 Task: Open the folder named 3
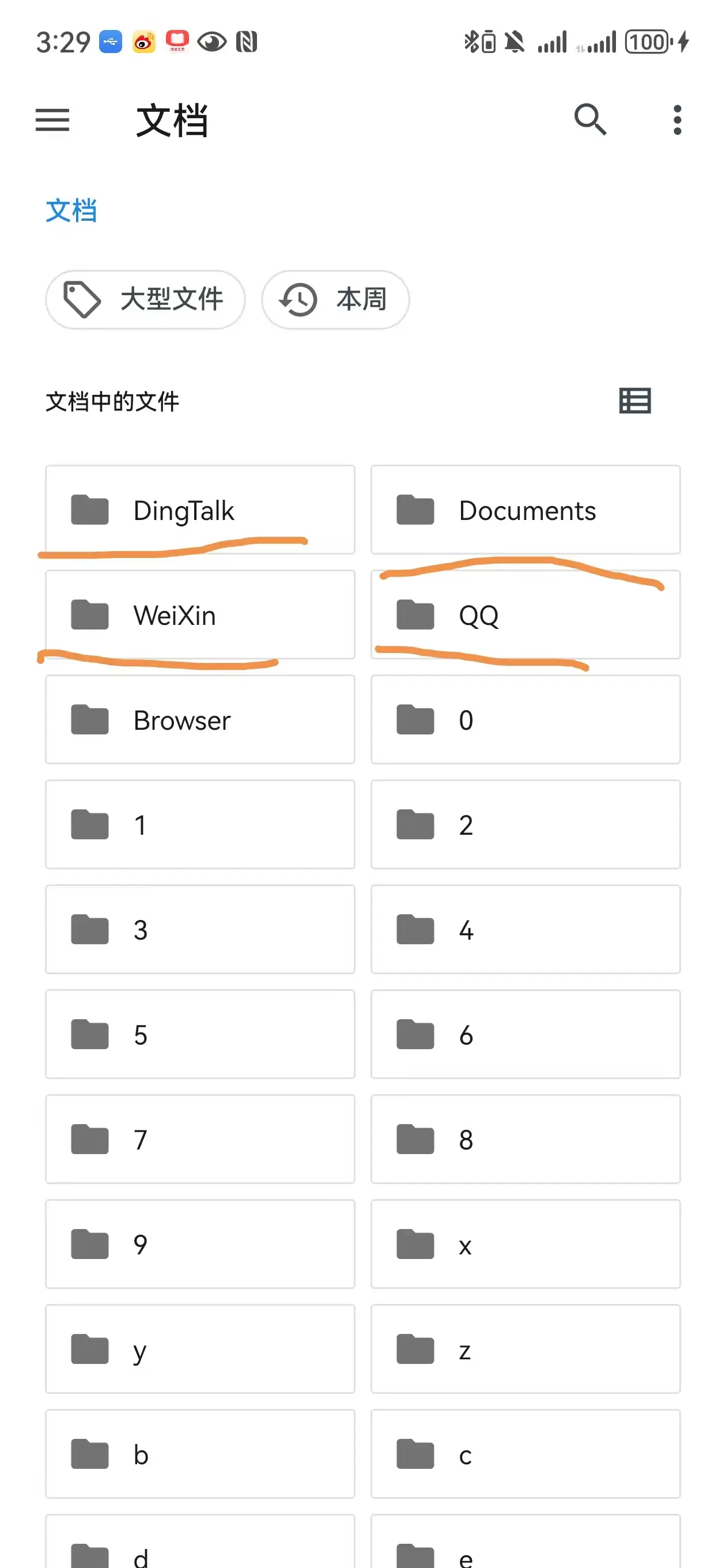(x=199, y=929)
